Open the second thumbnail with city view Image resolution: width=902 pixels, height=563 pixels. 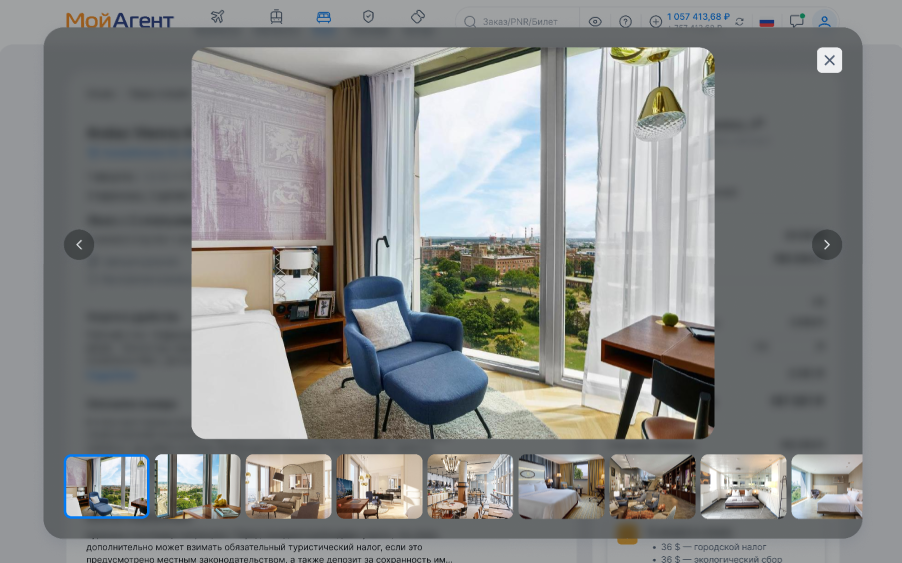click(x=197, y=487)
